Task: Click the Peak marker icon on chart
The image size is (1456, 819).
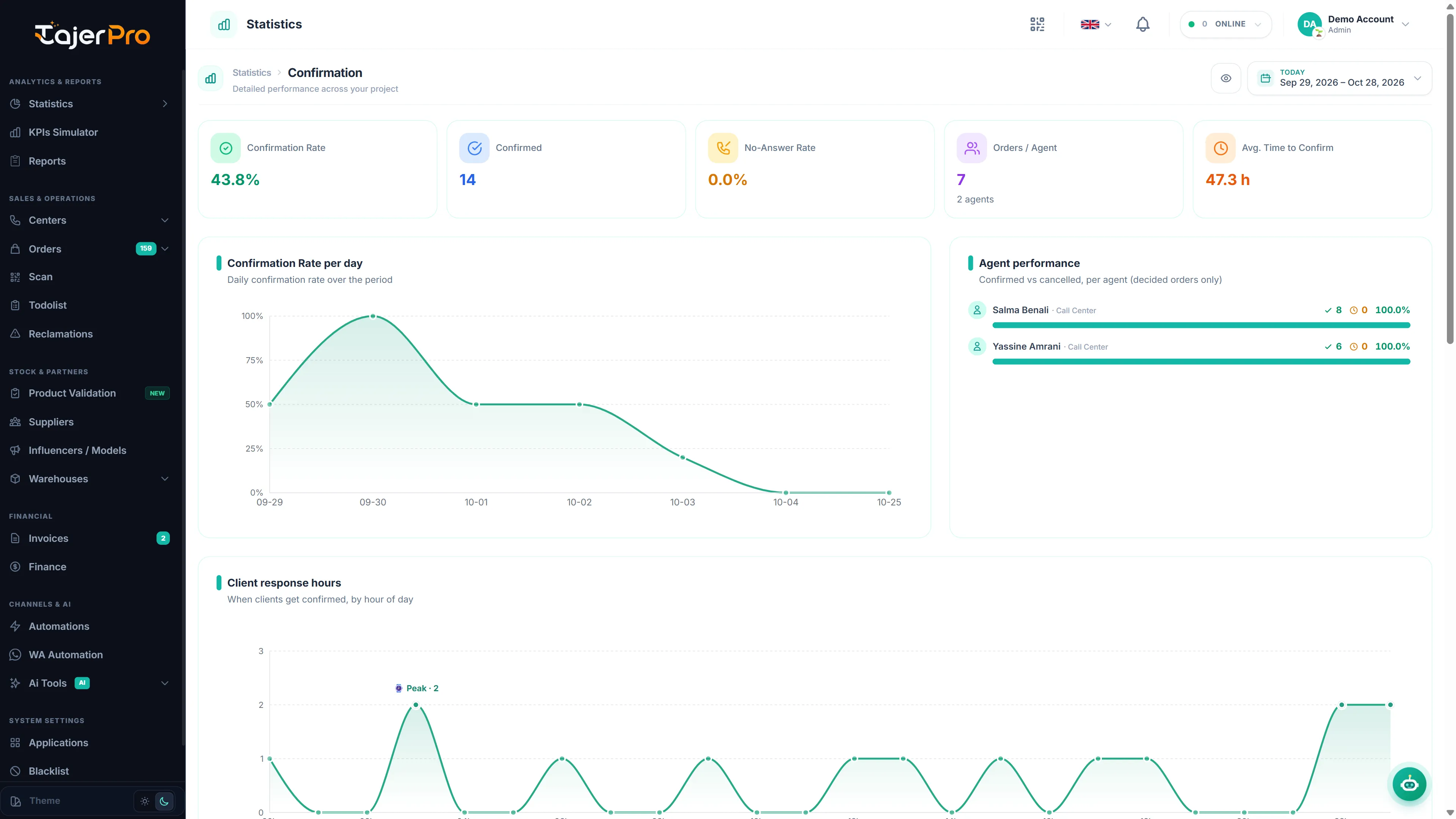Action: click(399, 688)
